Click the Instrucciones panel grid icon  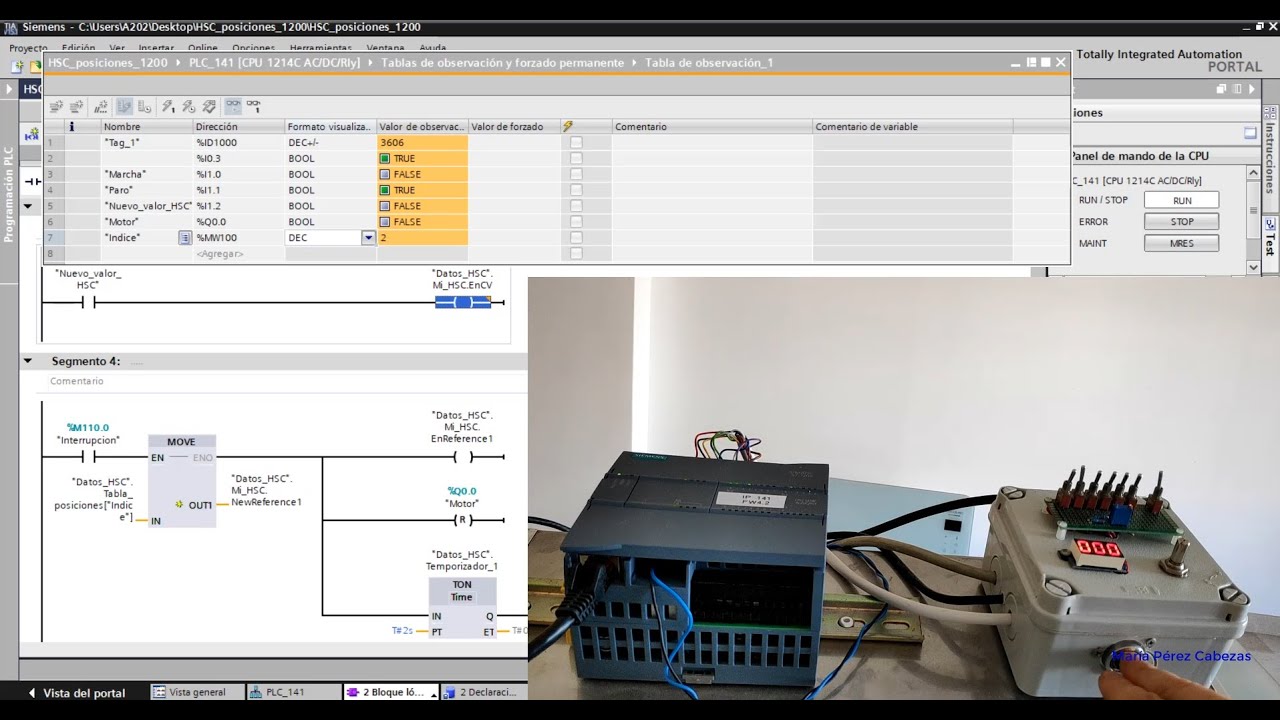click(x=1269, y=113)
